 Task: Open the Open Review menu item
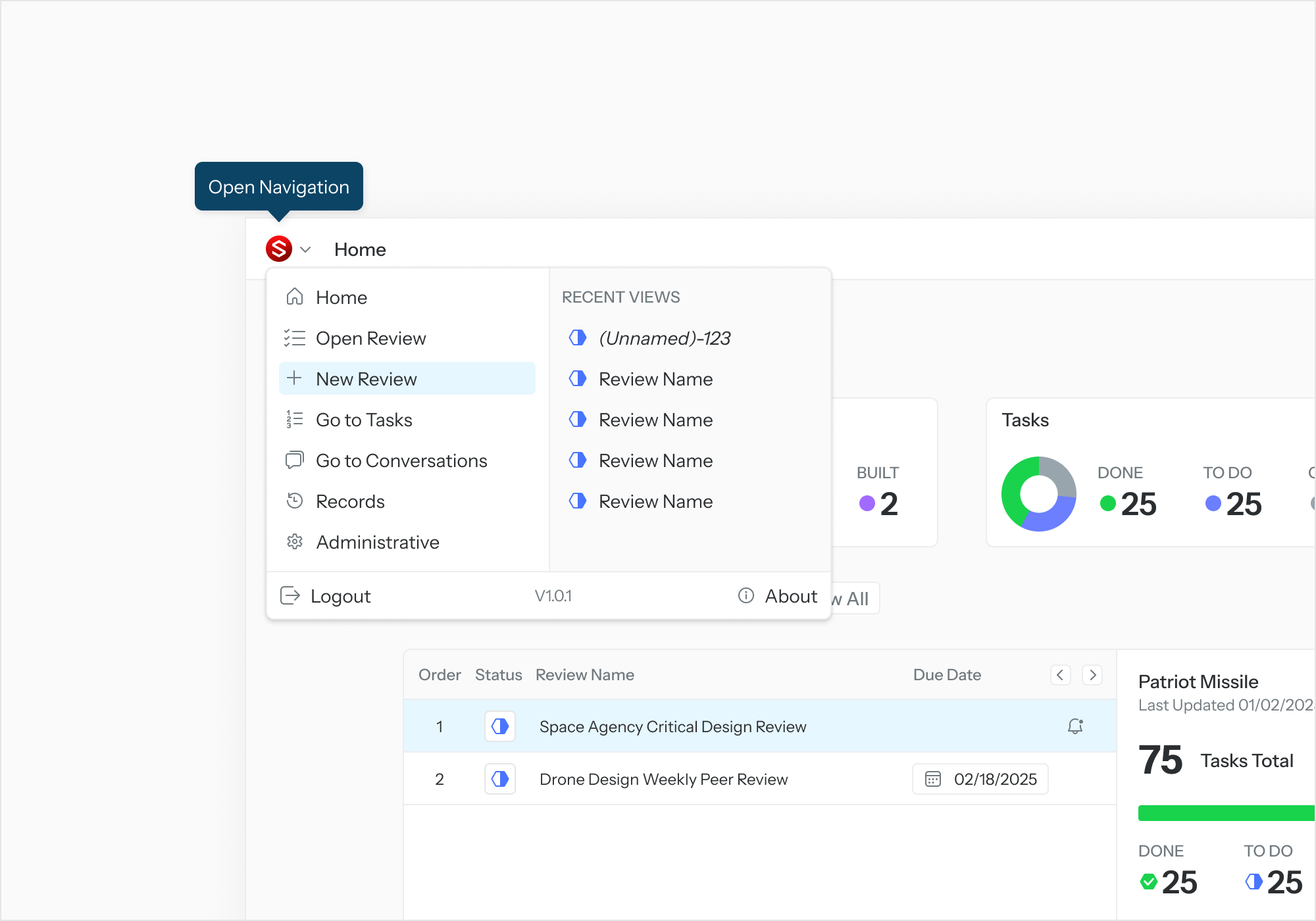pos(370,338)
